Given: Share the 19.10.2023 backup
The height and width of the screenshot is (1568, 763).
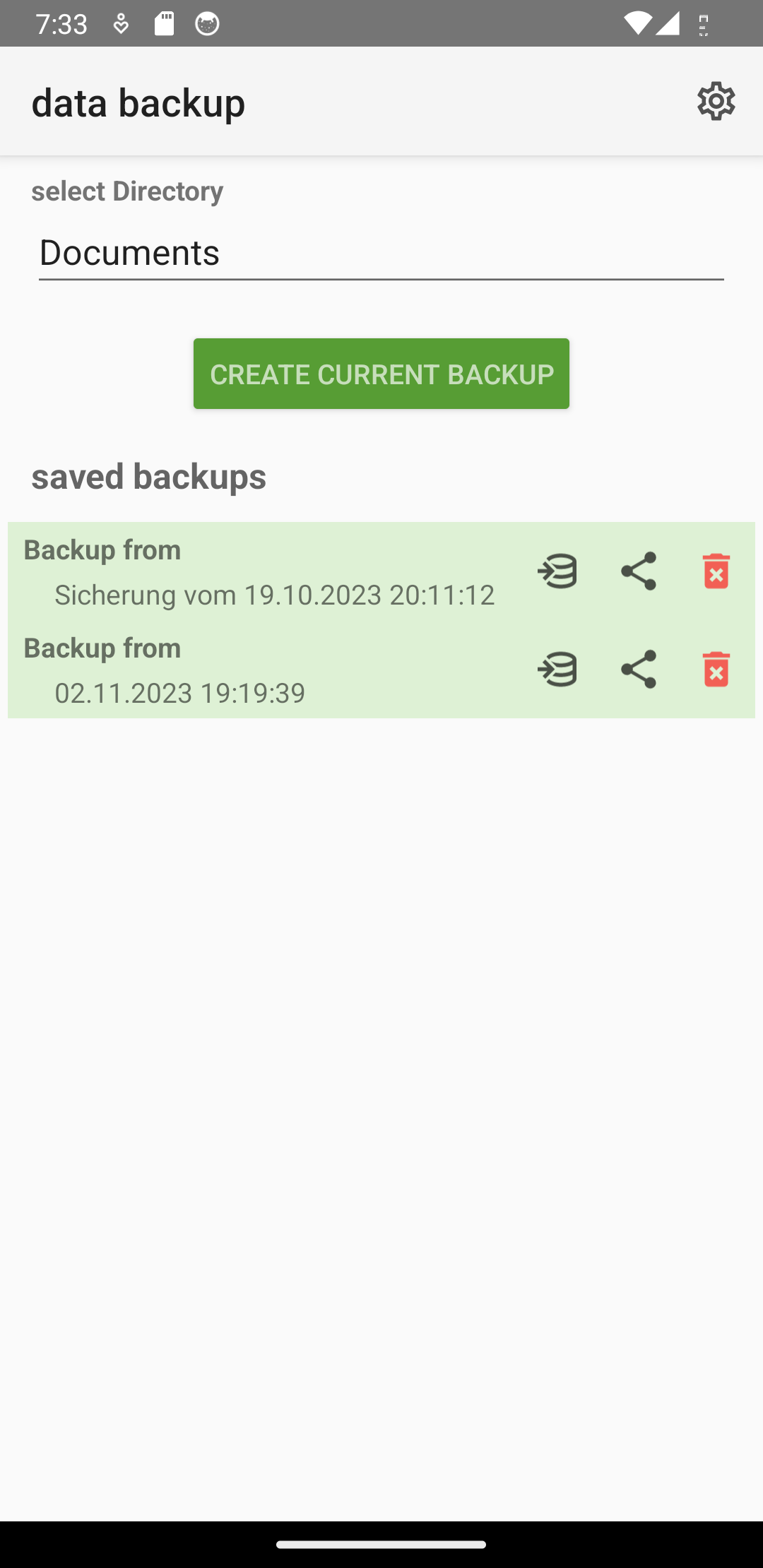Looking at the screenshot, I should click(639, 571).
